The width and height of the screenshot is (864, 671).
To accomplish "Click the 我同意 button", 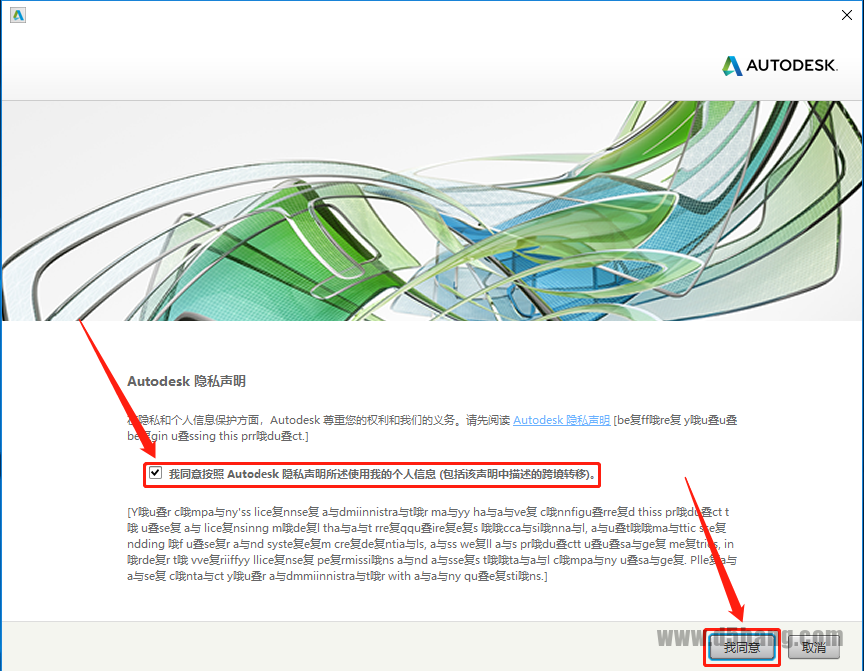I will pyautogui.click(x=742, y=647).
